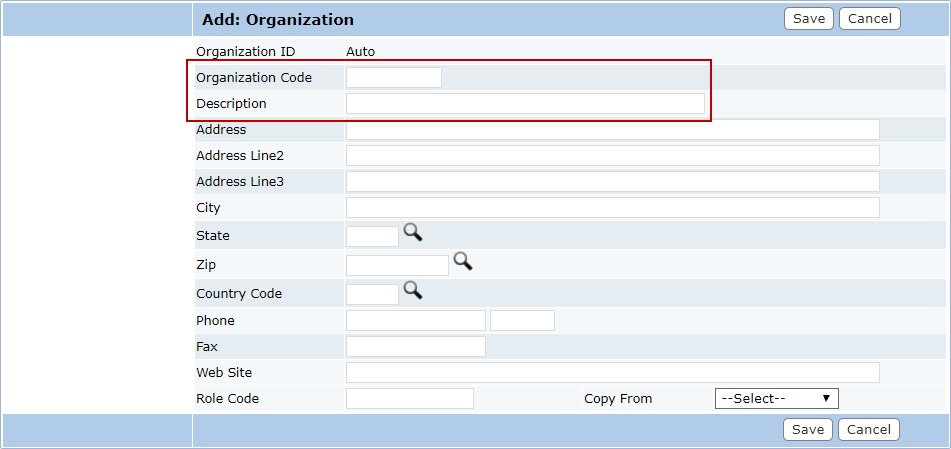This screenshot has height=449, width=951.
Task: Click the City text field
Action: coord(613,208)
